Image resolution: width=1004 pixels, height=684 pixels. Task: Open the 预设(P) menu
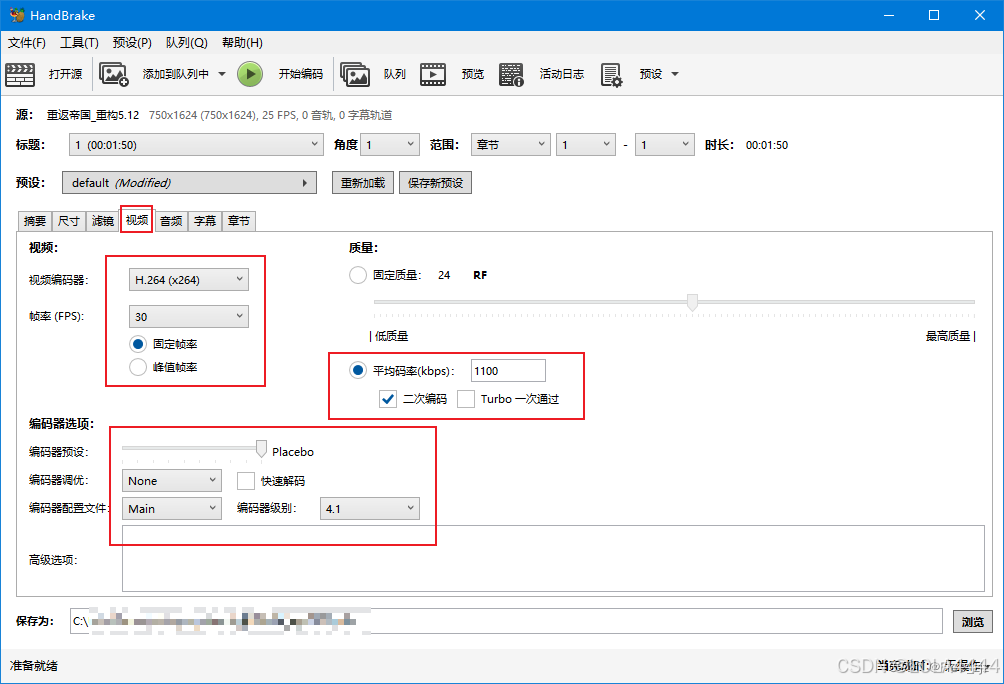(x=132, y=42)
